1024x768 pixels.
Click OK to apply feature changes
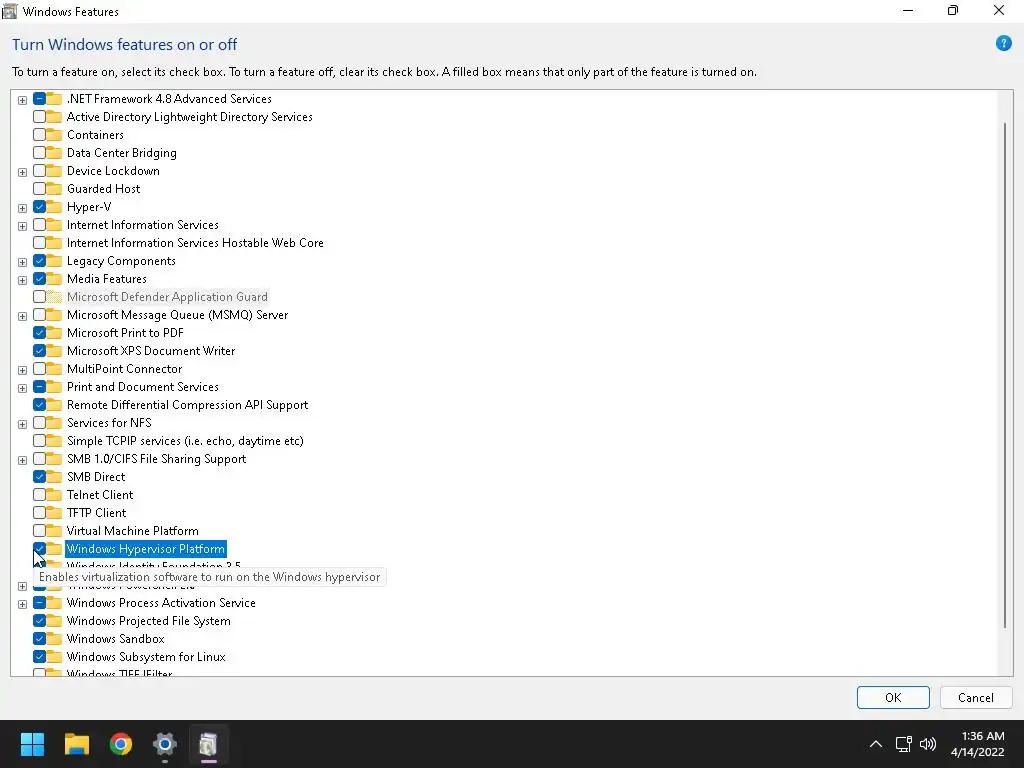pyautogui.click(x=893, y=697)
